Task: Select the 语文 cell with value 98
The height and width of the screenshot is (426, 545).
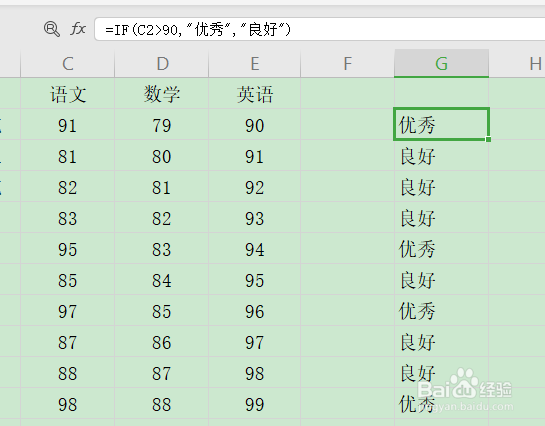Action: (x=67, y=403)
